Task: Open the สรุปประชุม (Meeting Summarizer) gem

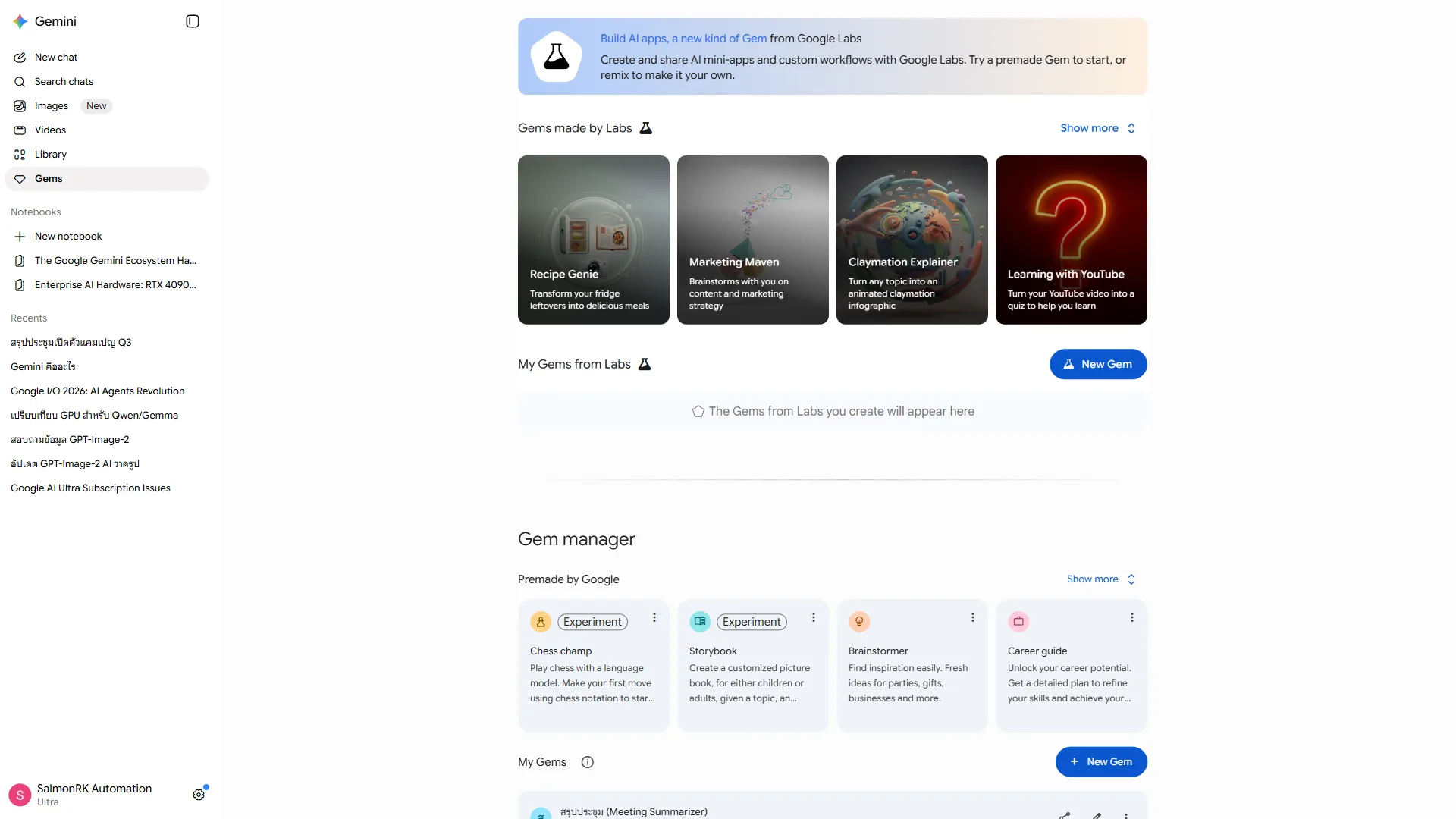Action: pyautogui.click(x=833, y=805)
